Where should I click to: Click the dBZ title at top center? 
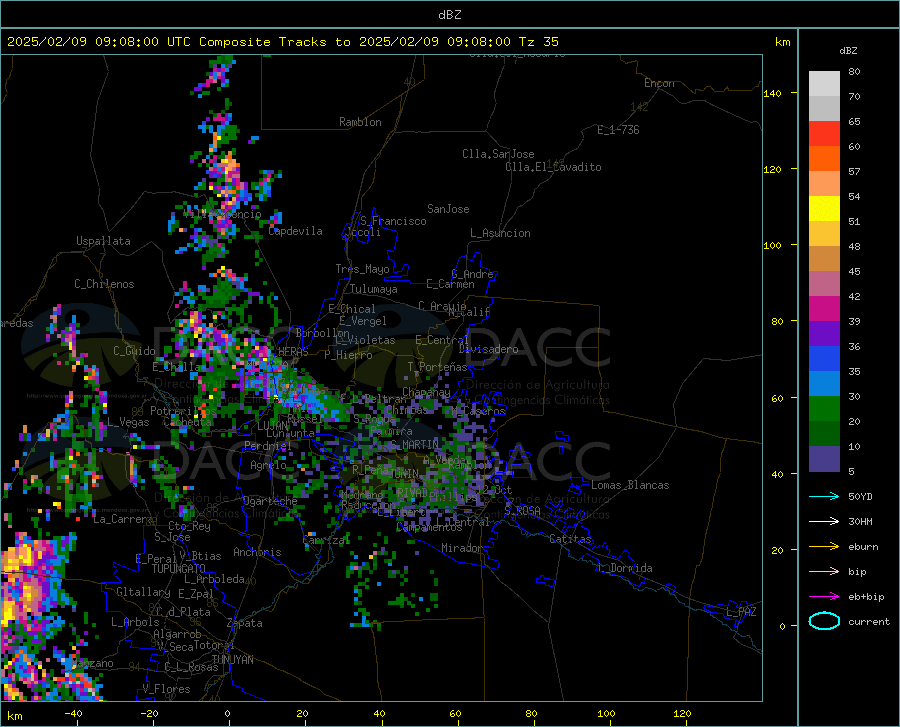coord(449,15)
